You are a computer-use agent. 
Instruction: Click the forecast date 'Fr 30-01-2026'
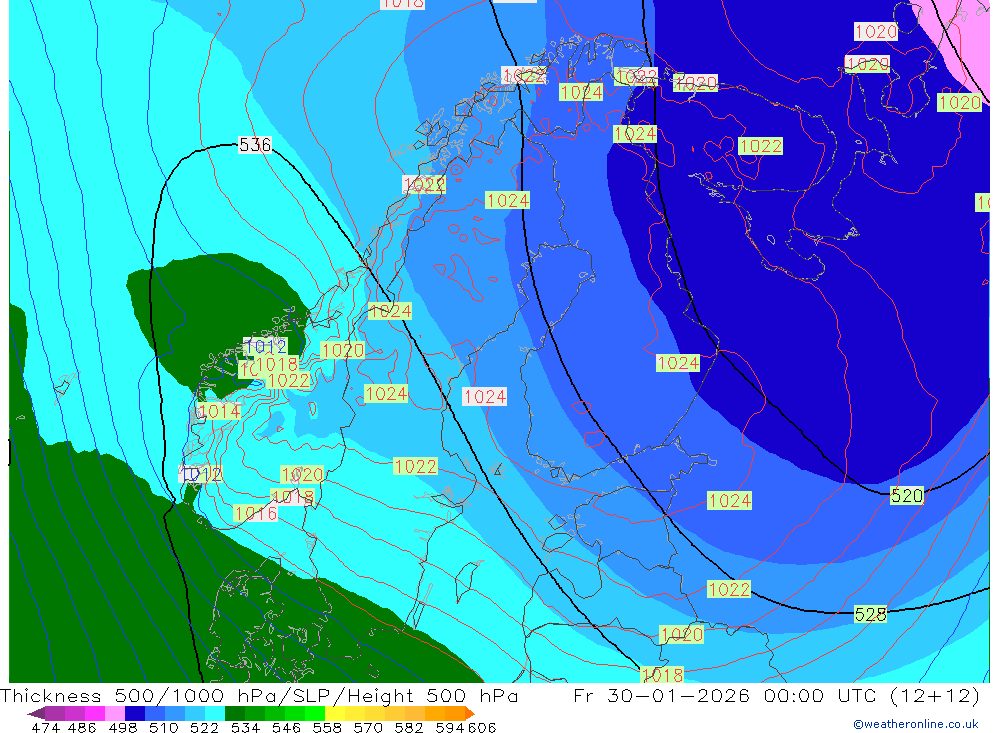[663, 695]
